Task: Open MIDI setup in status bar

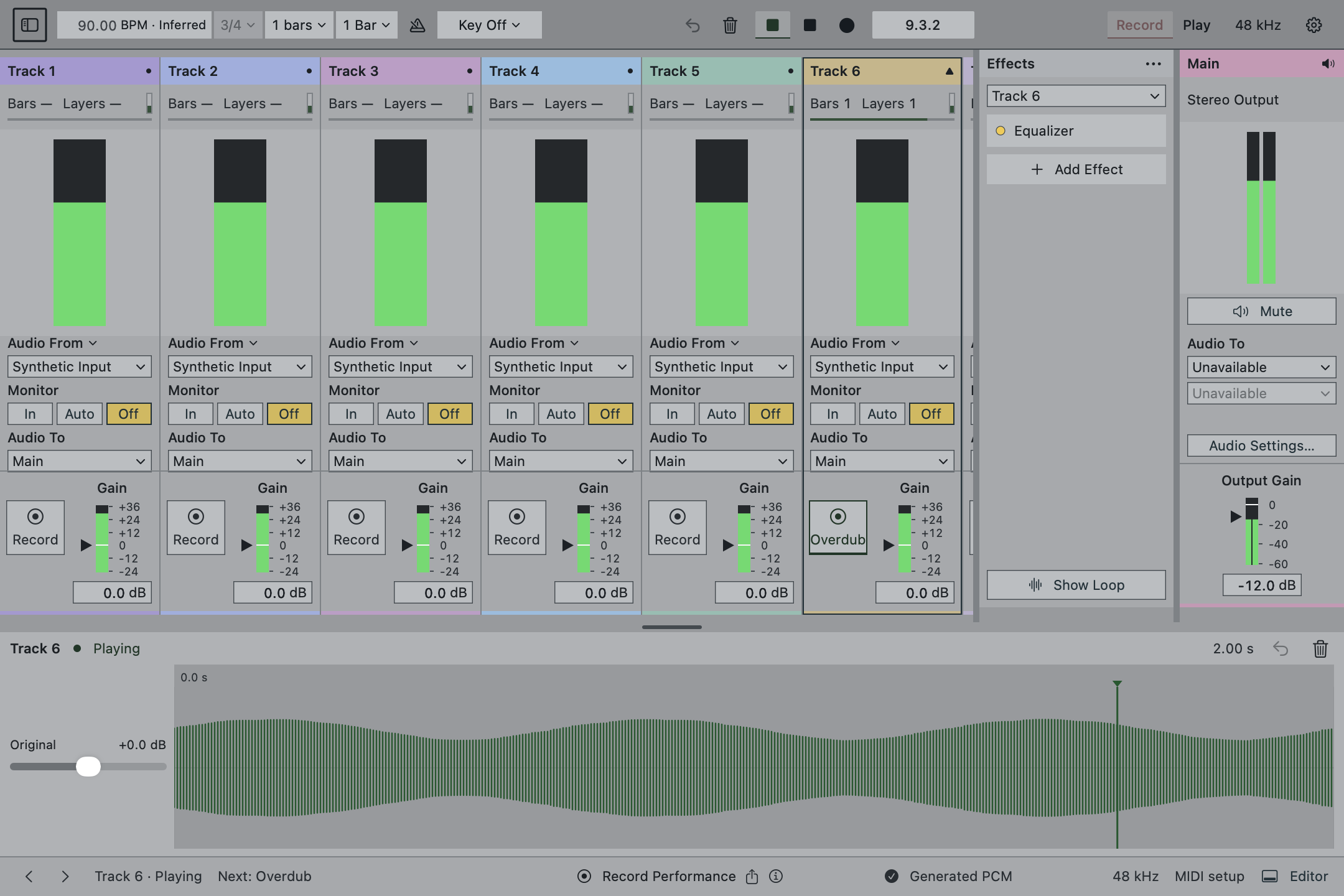Action: [1209, 876]
